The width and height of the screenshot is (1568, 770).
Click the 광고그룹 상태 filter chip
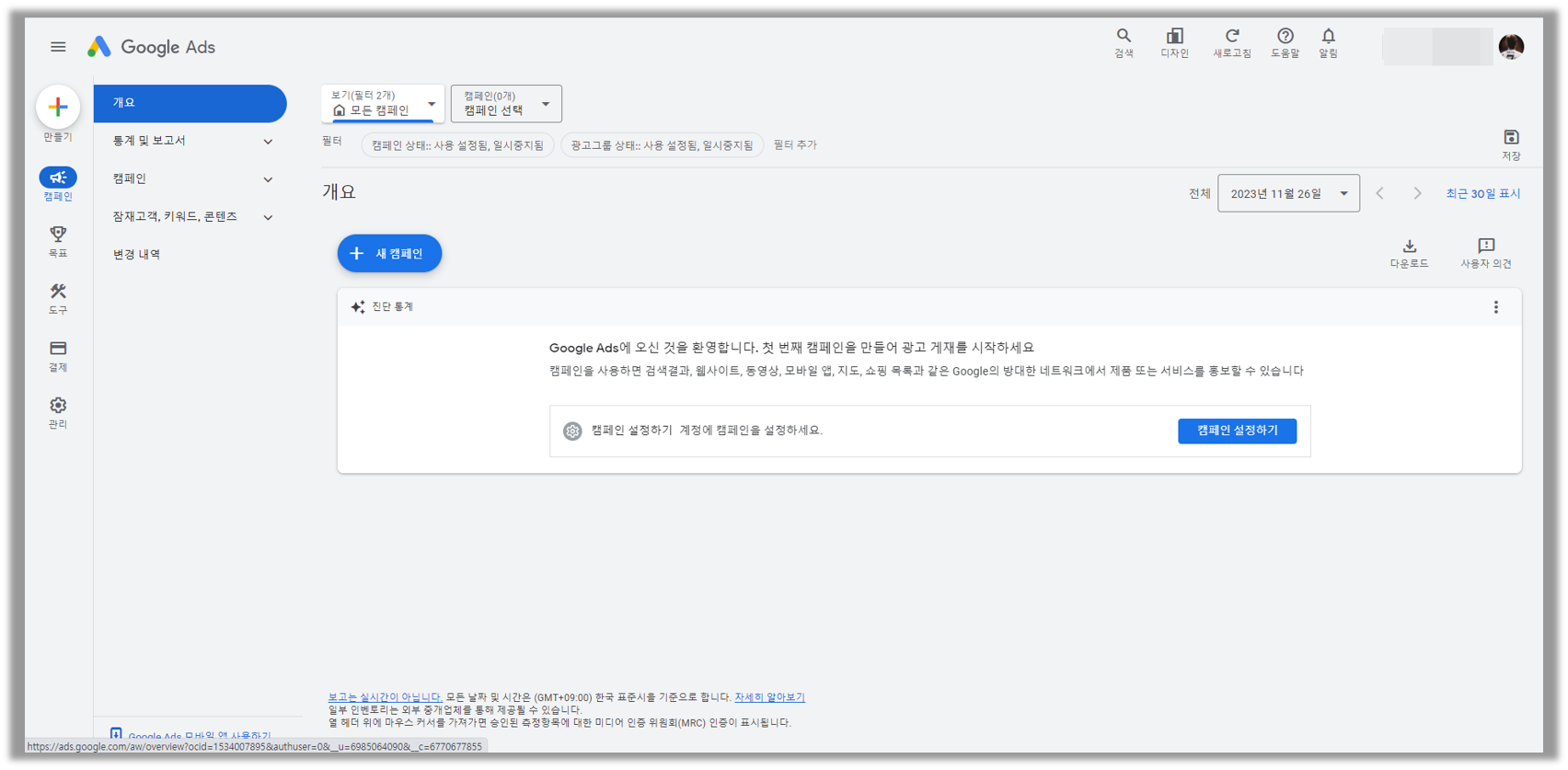[662, 145]
